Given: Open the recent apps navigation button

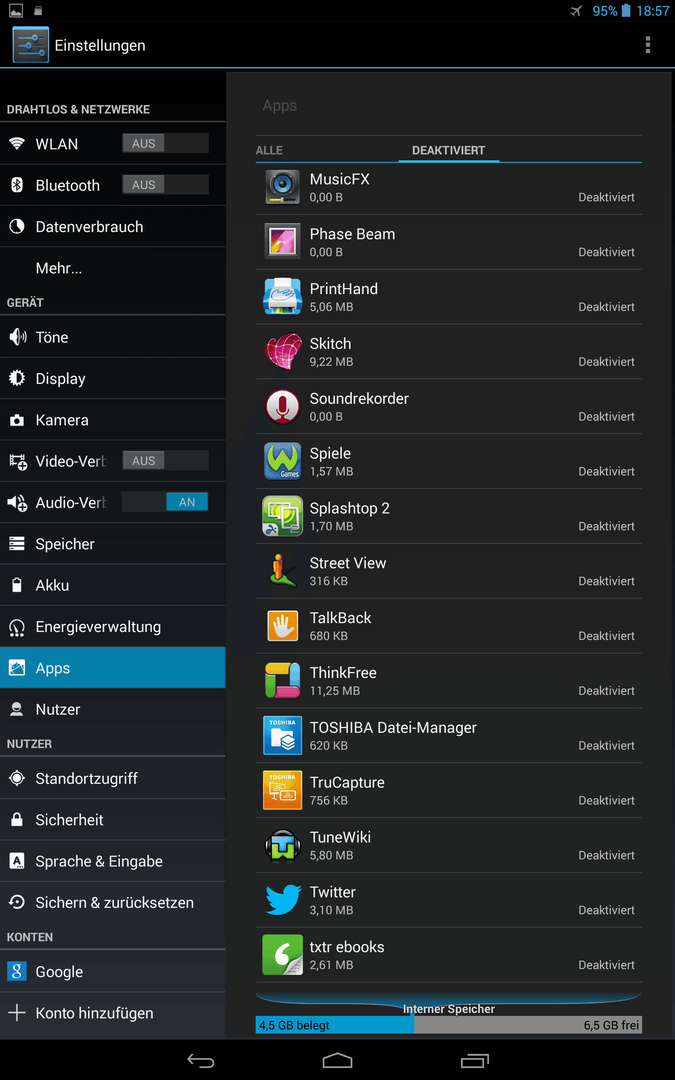Looking at the screenshot, I should coord(475,1060).
